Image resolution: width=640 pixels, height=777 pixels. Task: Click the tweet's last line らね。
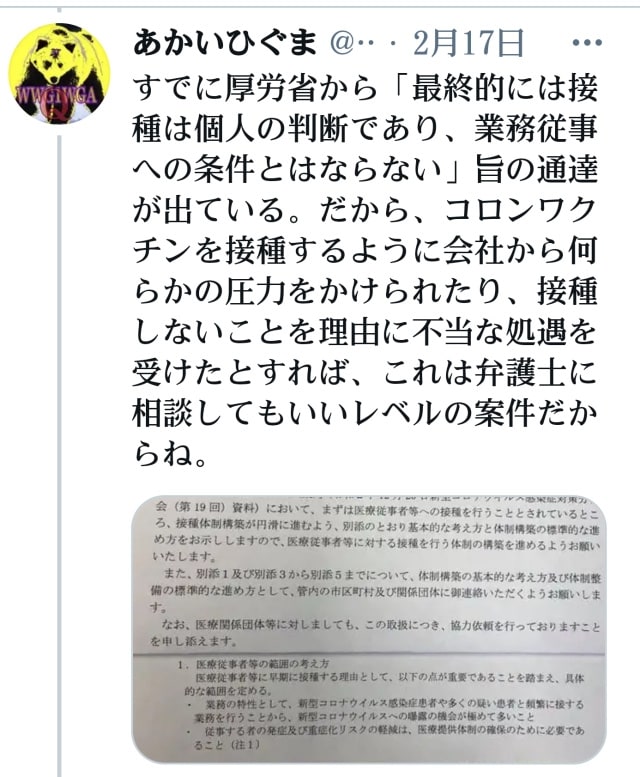pyautogui.click(x=169, y=454)
